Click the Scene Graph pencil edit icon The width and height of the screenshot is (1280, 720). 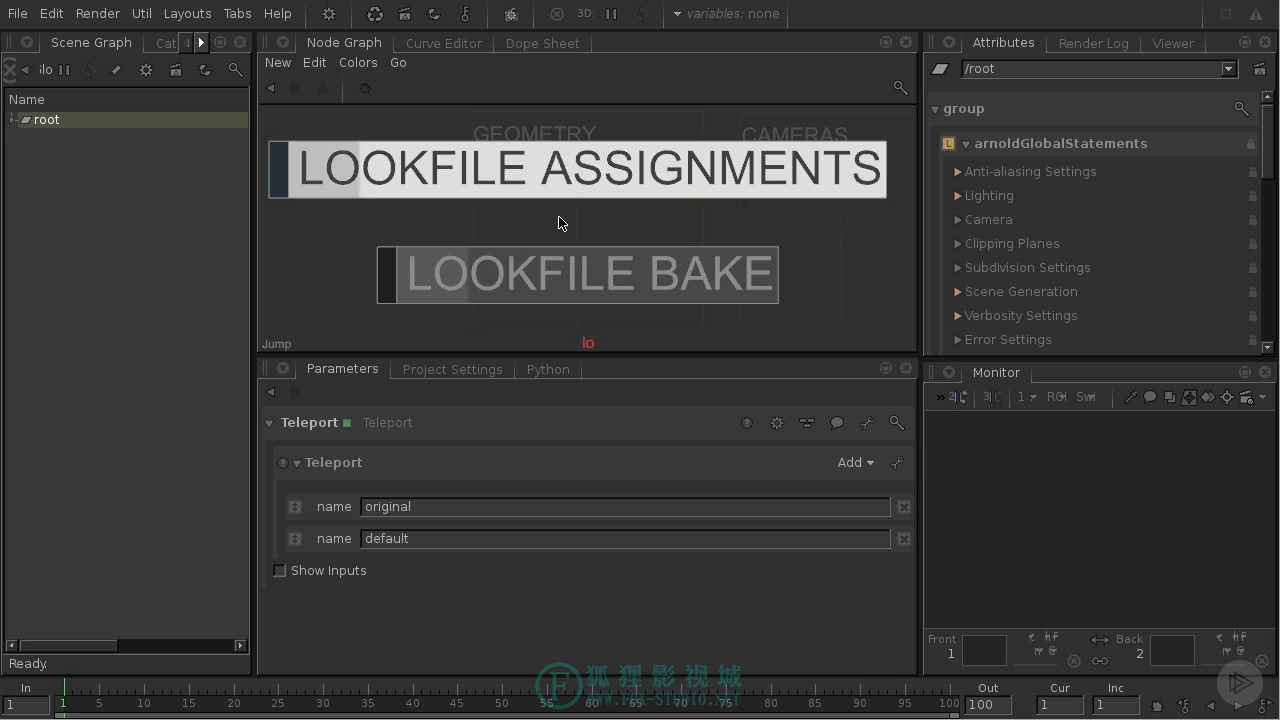[116, 70]
